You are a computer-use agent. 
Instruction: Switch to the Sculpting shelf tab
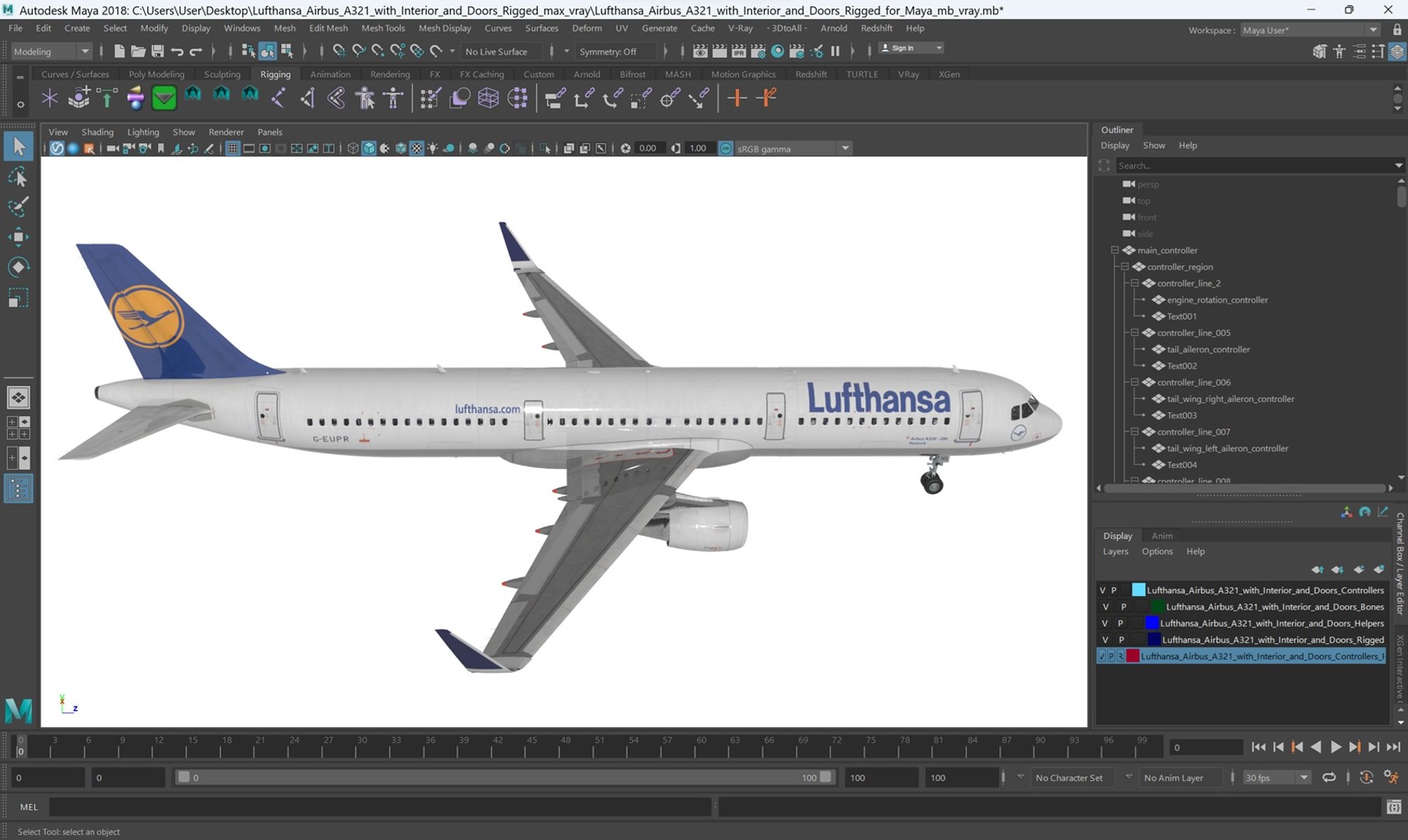(222, 75)
